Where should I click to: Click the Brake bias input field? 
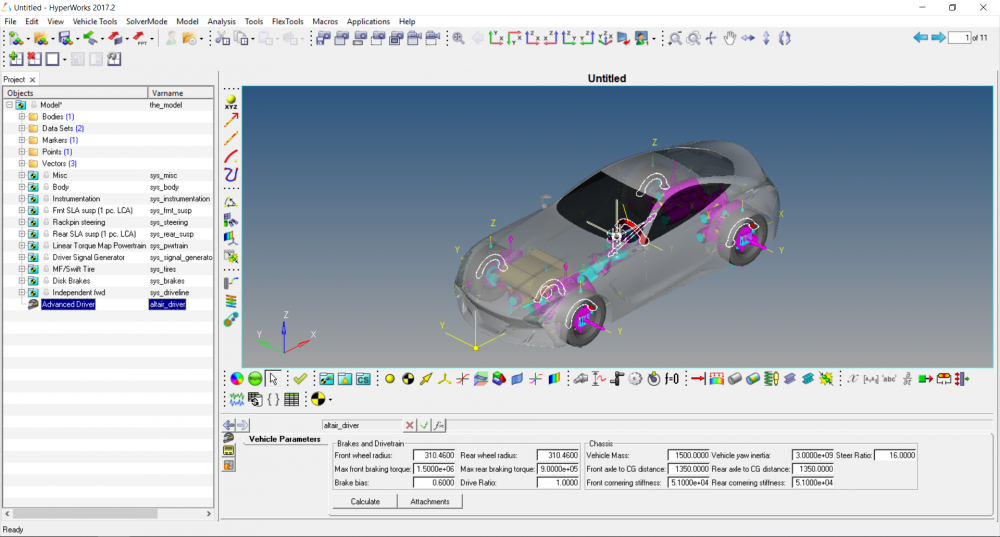pos(434,483)
